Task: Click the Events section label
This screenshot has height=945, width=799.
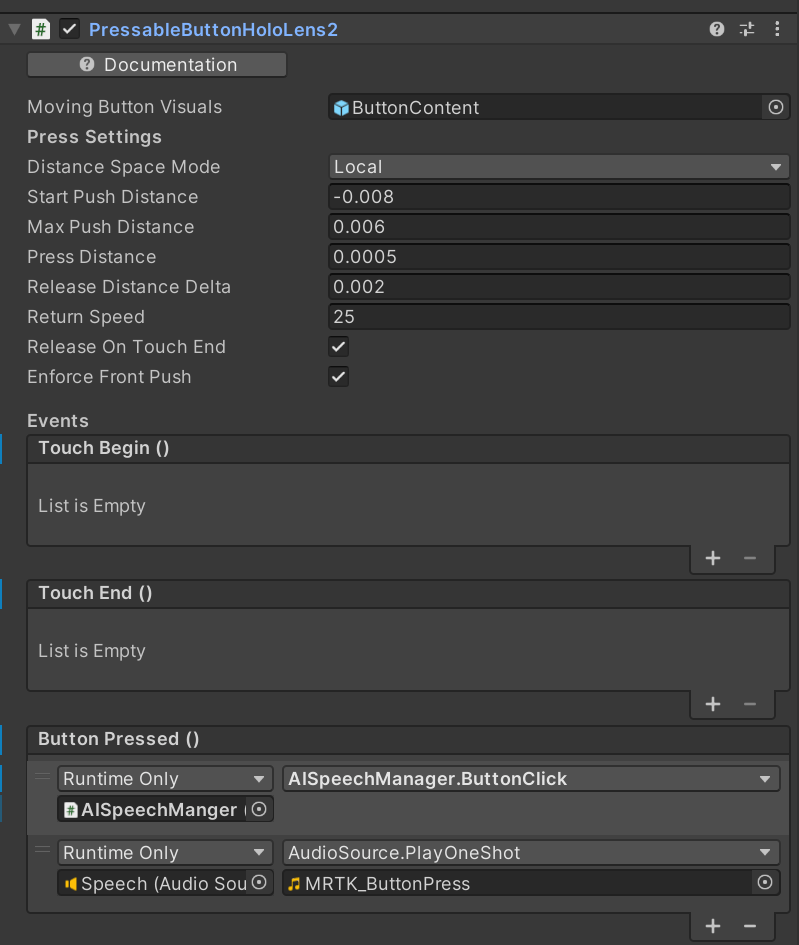Action: coord(58,421)
